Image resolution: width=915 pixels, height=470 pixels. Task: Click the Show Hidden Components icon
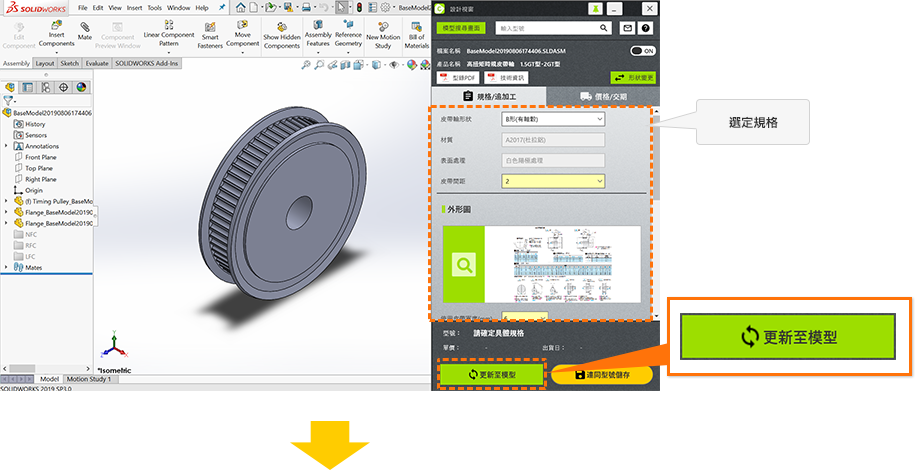point(281,28)
